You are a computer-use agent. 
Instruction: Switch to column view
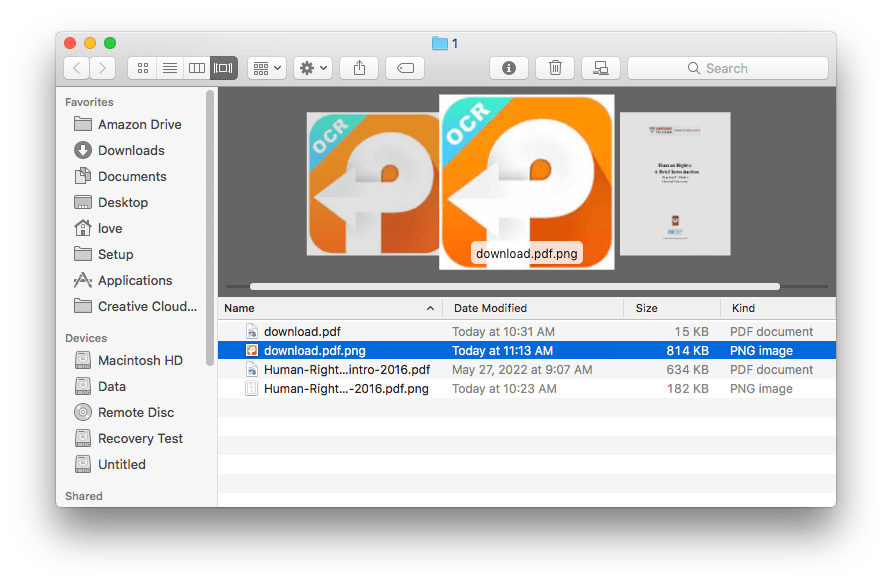pos(197,68)
